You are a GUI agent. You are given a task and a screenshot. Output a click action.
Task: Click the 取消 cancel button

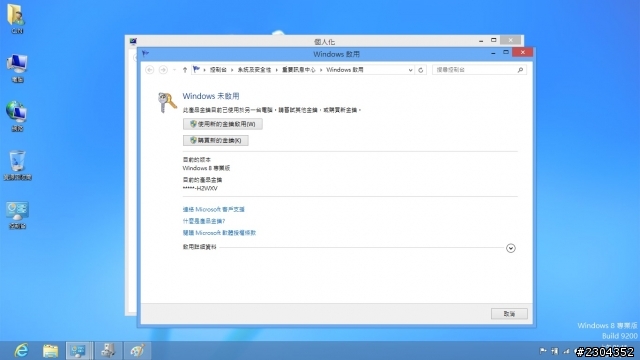coord(509,313)
